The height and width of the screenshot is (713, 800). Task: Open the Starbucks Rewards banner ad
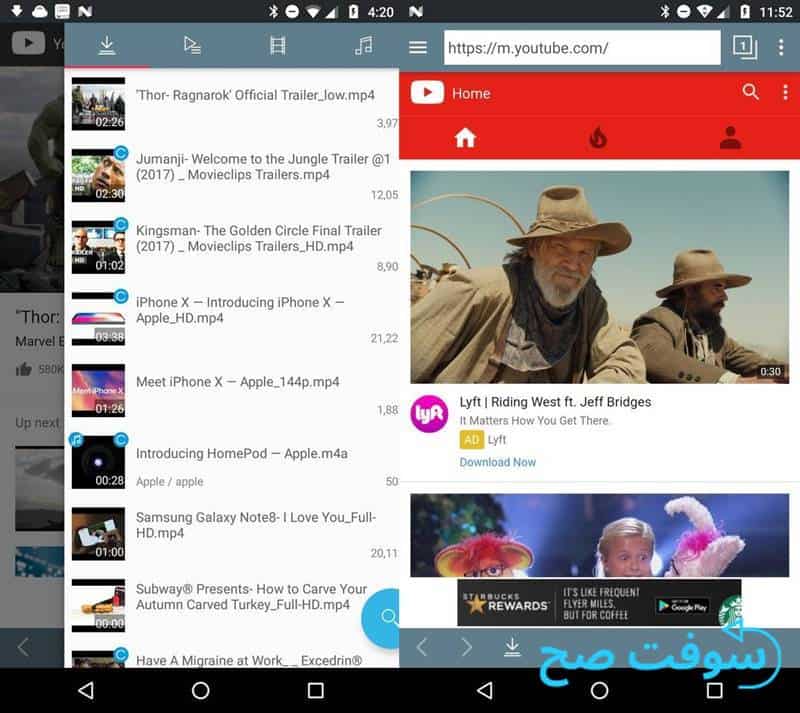click(x=599, y=603)
